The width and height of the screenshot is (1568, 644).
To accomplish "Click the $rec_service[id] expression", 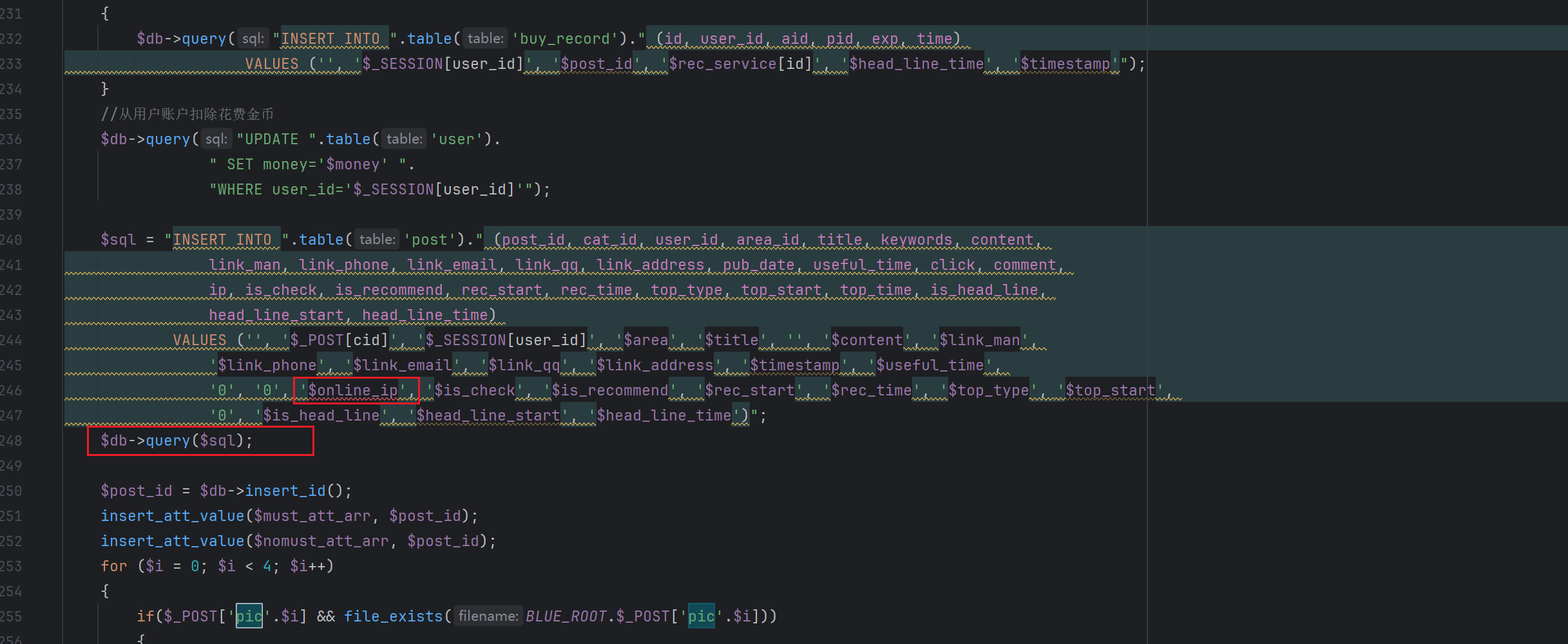I will tap(741, 64).
